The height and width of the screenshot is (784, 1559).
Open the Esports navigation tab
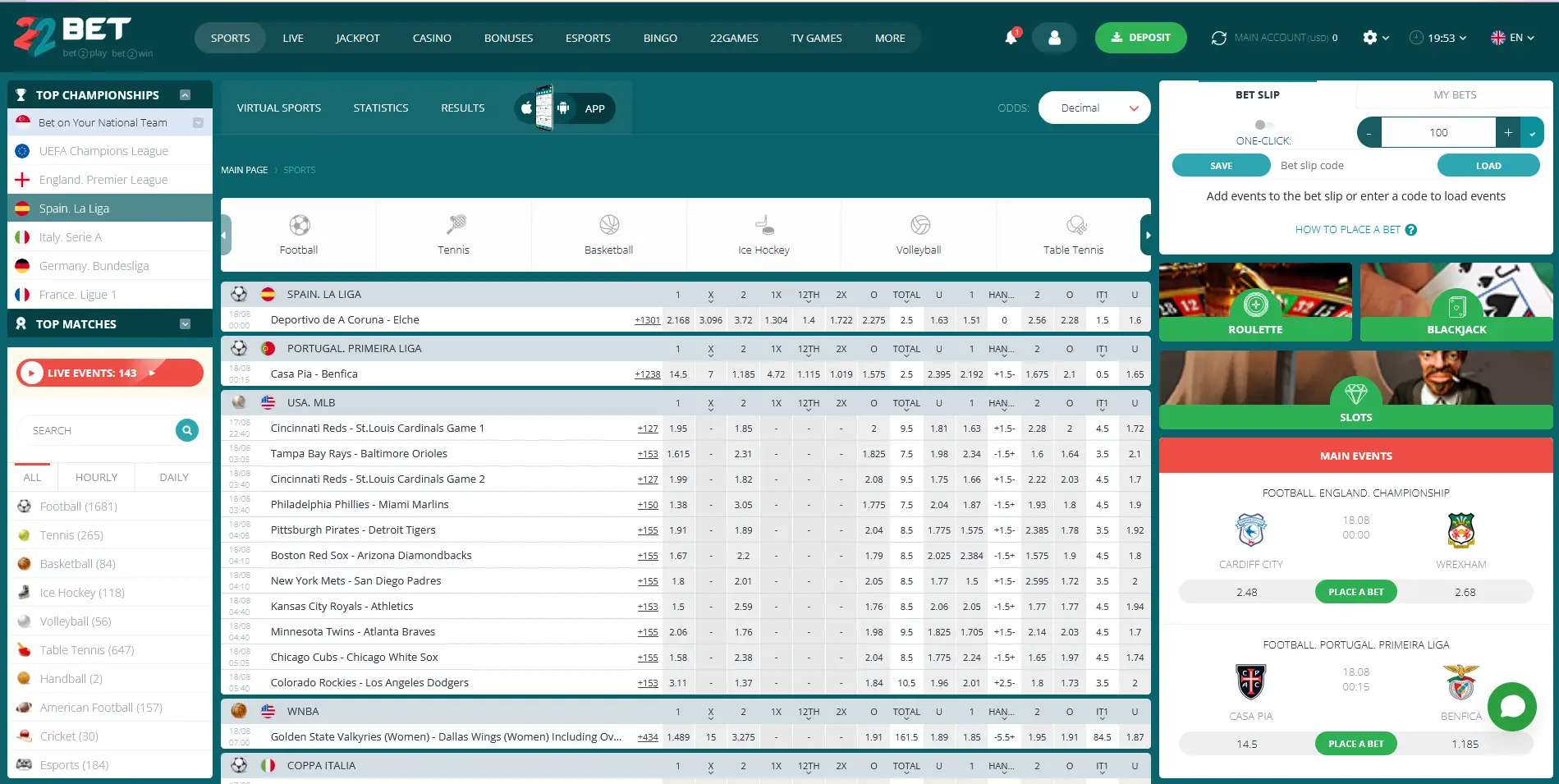click(588, 38)
